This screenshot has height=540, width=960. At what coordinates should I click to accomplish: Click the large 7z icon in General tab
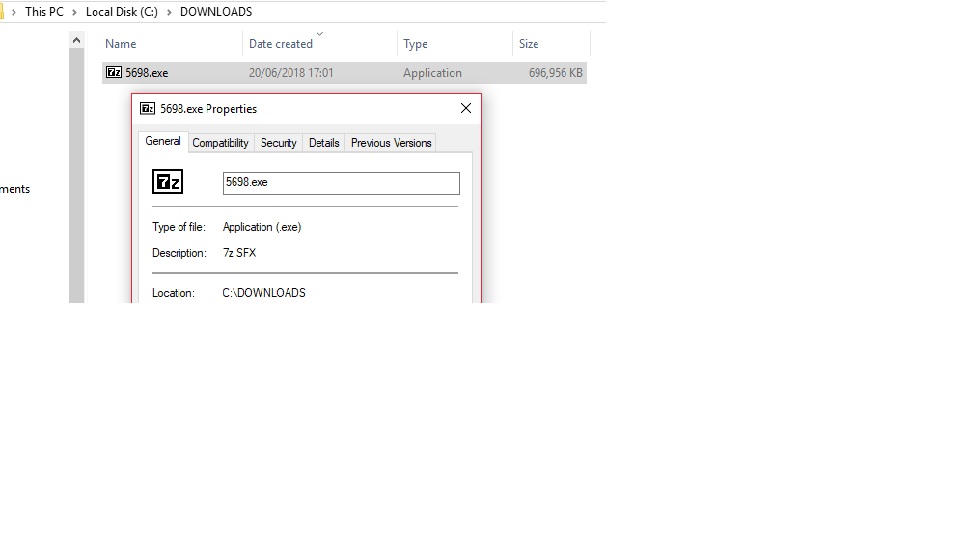point(167,182)
